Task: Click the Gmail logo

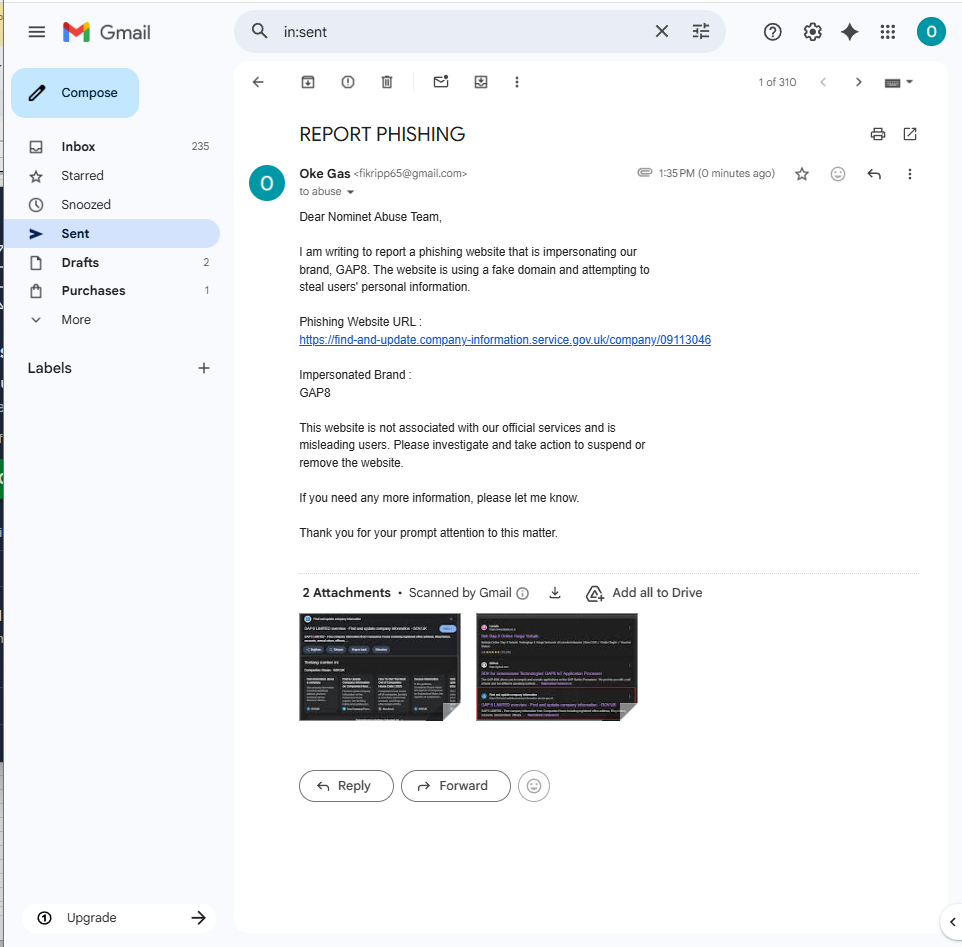Action: [x=107, y=32]
